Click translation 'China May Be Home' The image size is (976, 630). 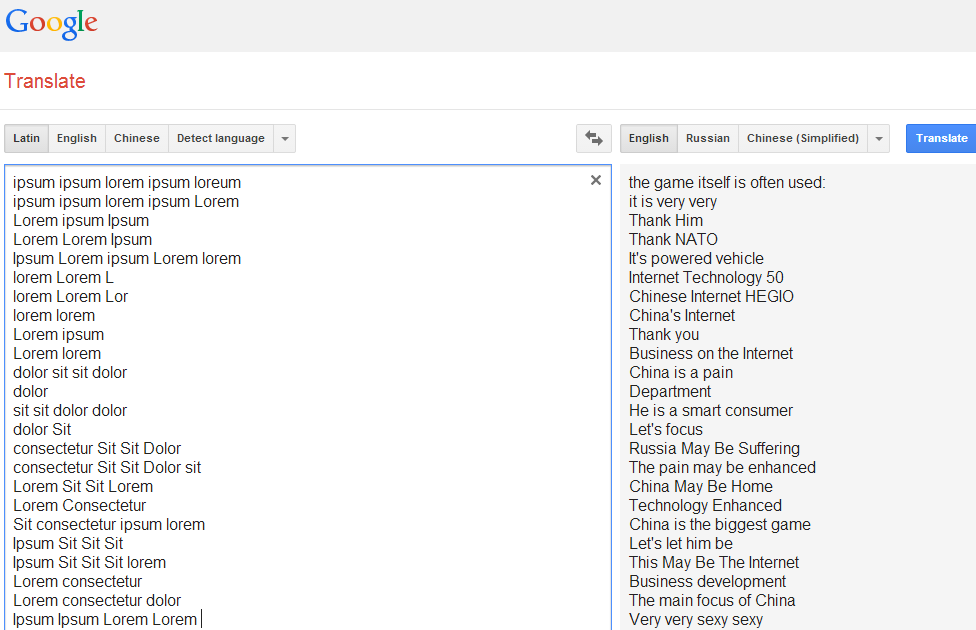pos(701,486)
